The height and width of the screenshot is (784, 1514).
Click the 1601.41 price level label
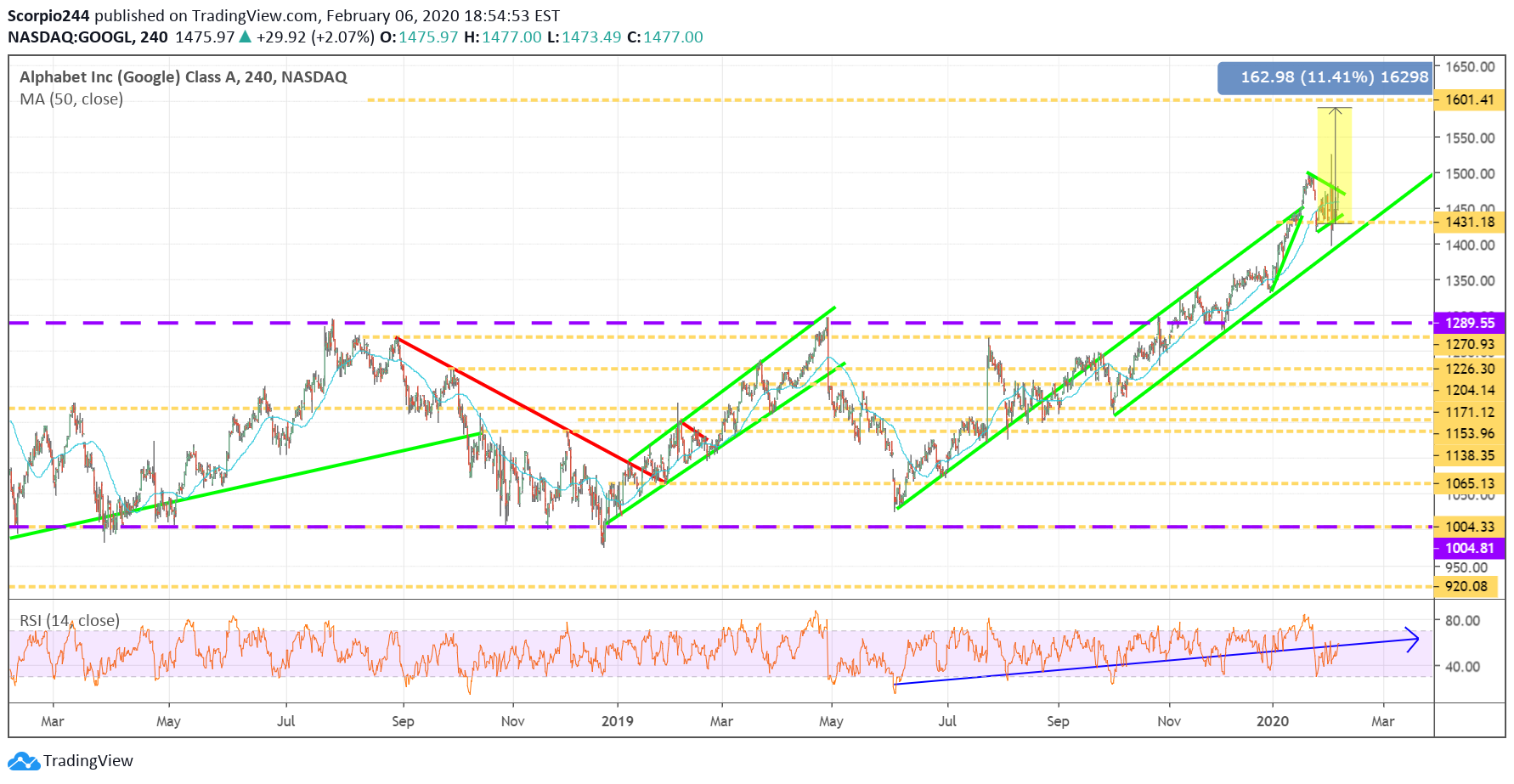click(x=1469, y=100)
